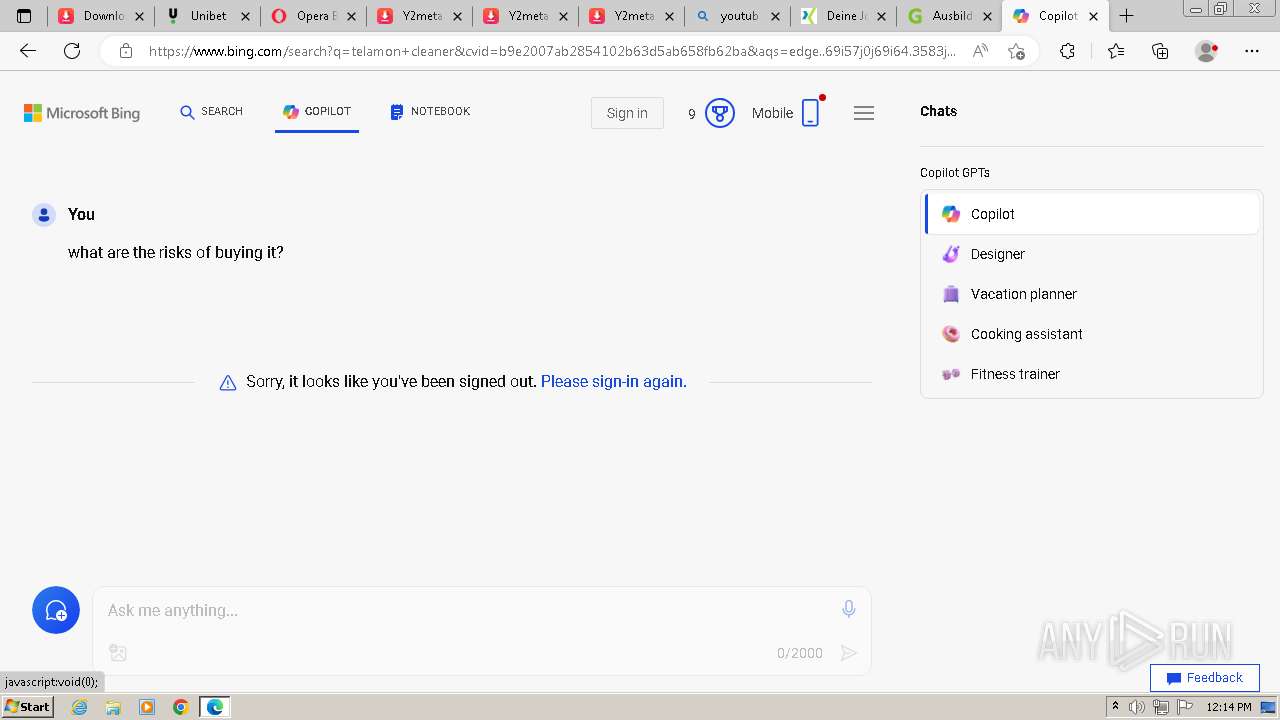Click the browser address bar URL
The image size is (1280, 720).
click(552, 51)
